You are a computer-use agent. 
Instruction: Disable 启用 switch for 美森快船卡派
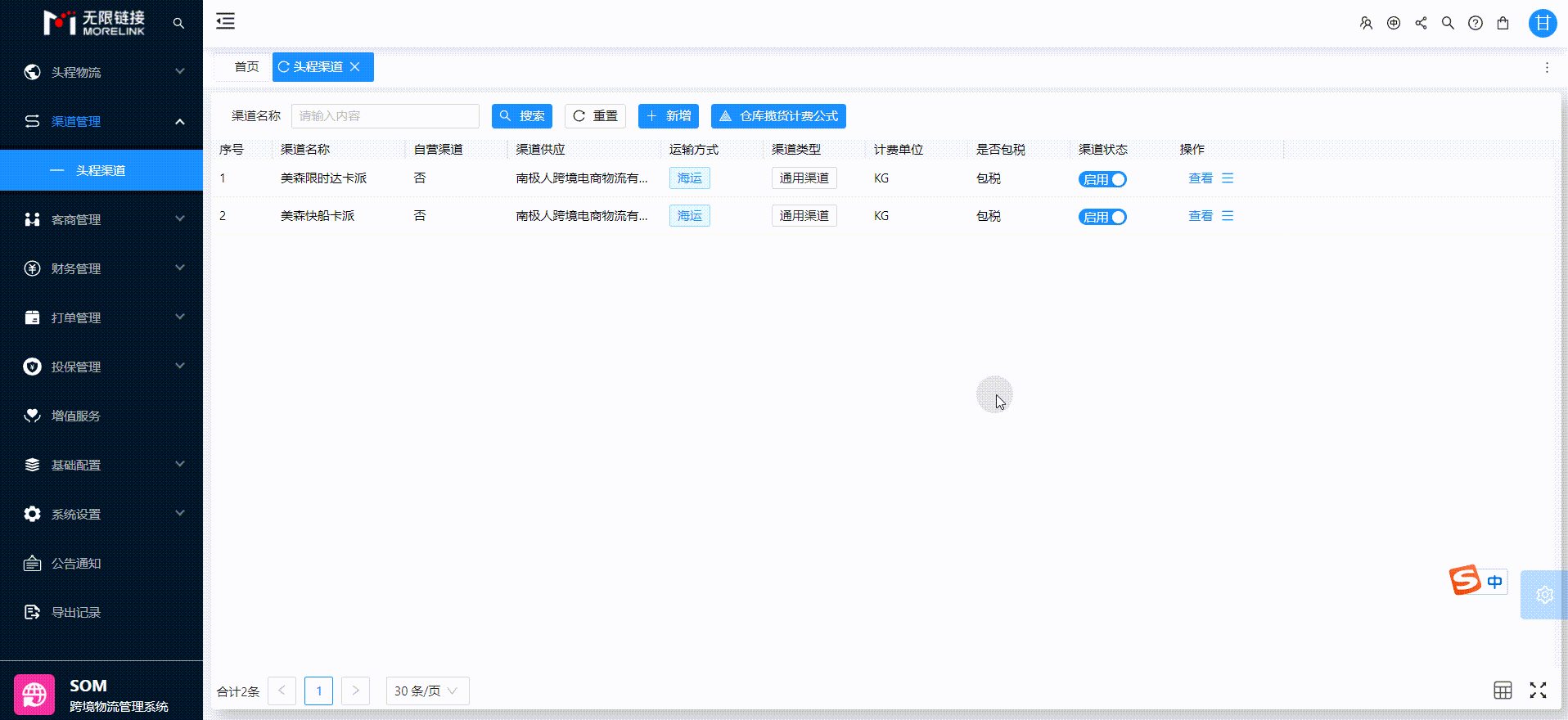tap(1102, 217)
